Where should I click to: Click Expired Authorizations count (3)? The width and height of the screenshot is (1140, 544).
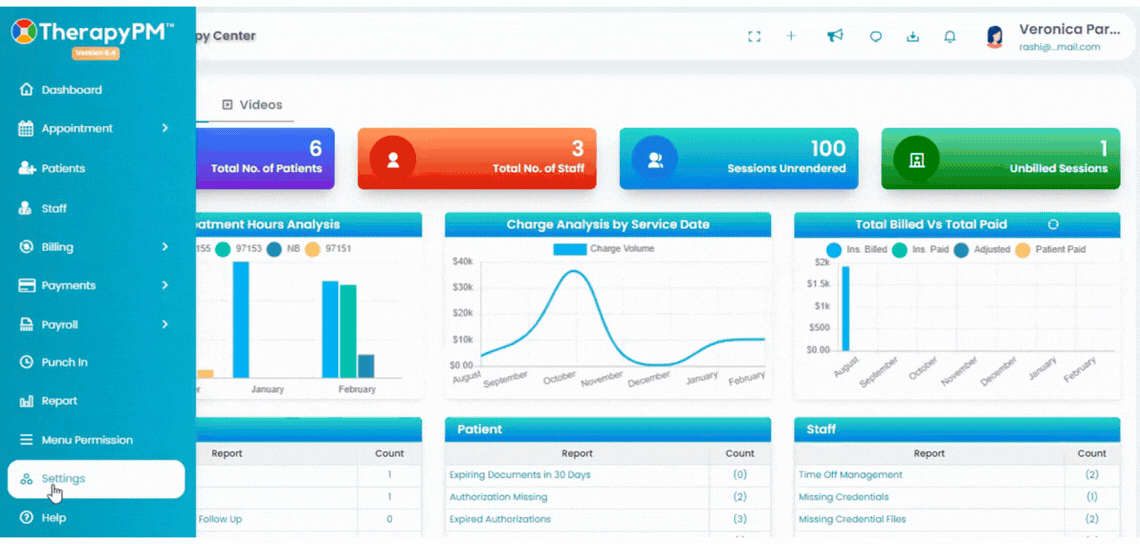[739, 519]
